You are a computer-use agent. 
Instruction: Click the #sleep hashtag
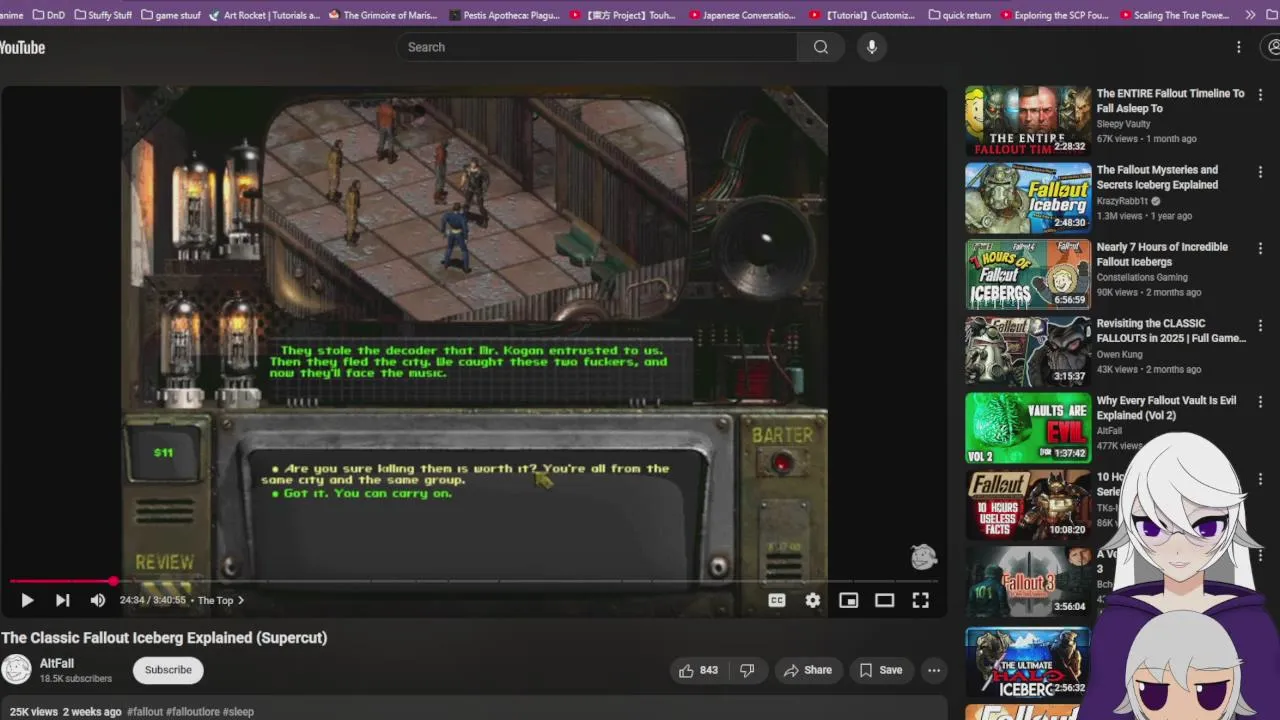pyautogui.click(x=238, y=712)
